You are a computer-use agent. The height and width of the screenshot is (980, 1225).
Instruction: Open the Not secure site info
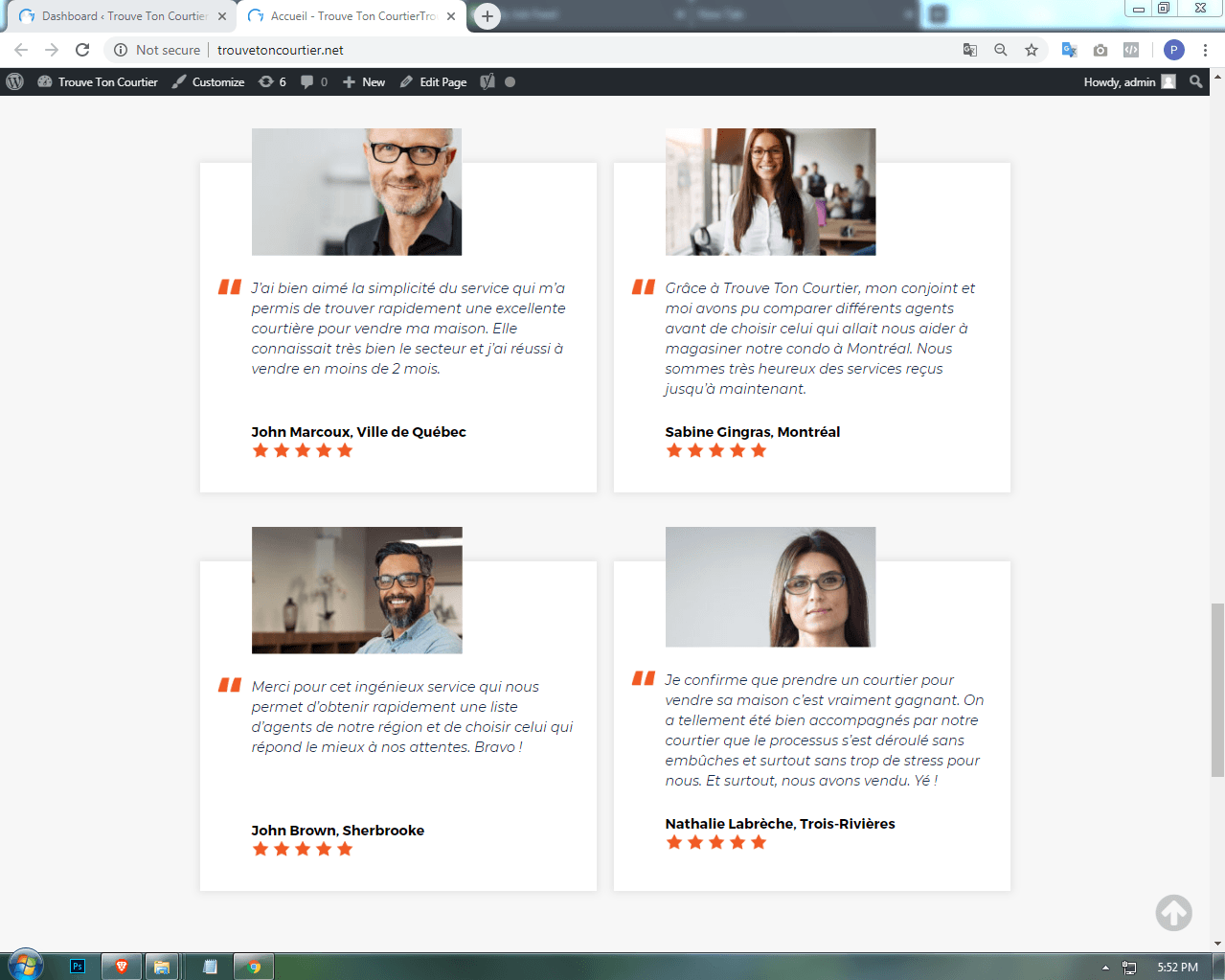(157, 50)
